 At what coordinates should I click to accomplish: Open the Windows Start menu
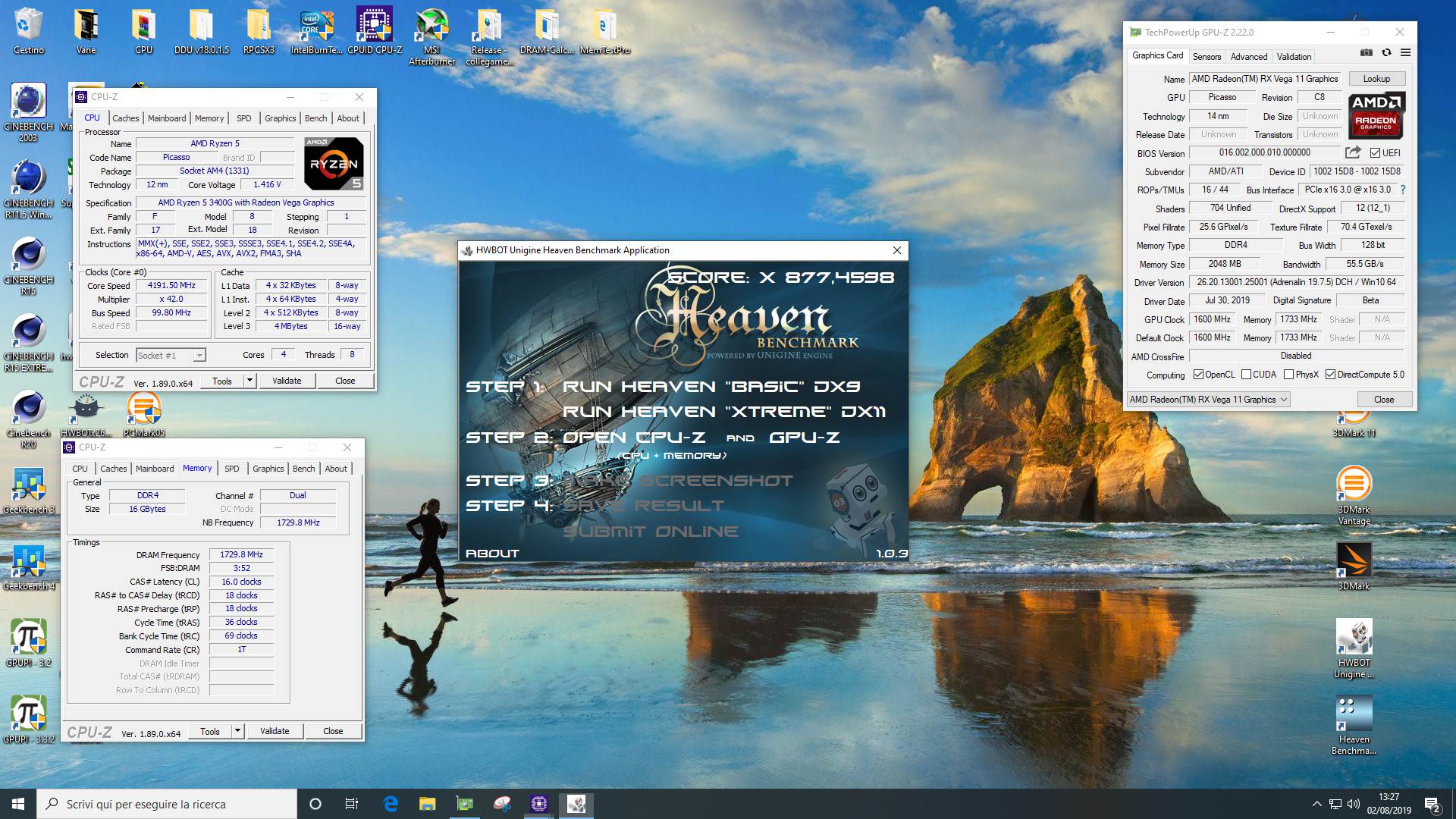point(18,804)
